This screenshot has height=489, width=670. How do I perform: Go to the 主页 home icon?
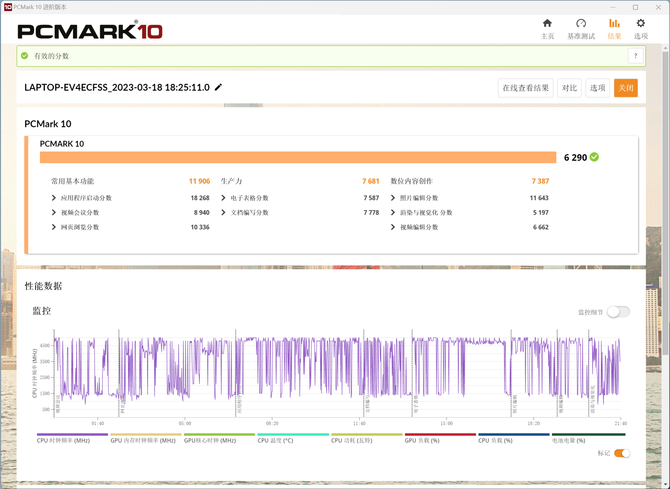click(547, 23)
